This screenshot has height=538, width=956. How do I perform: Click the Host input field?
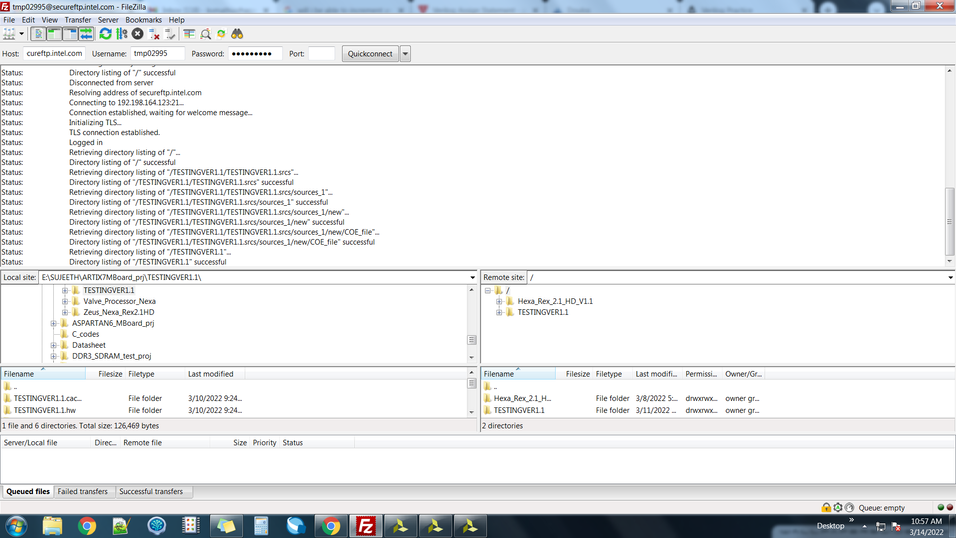coord(54,54)
